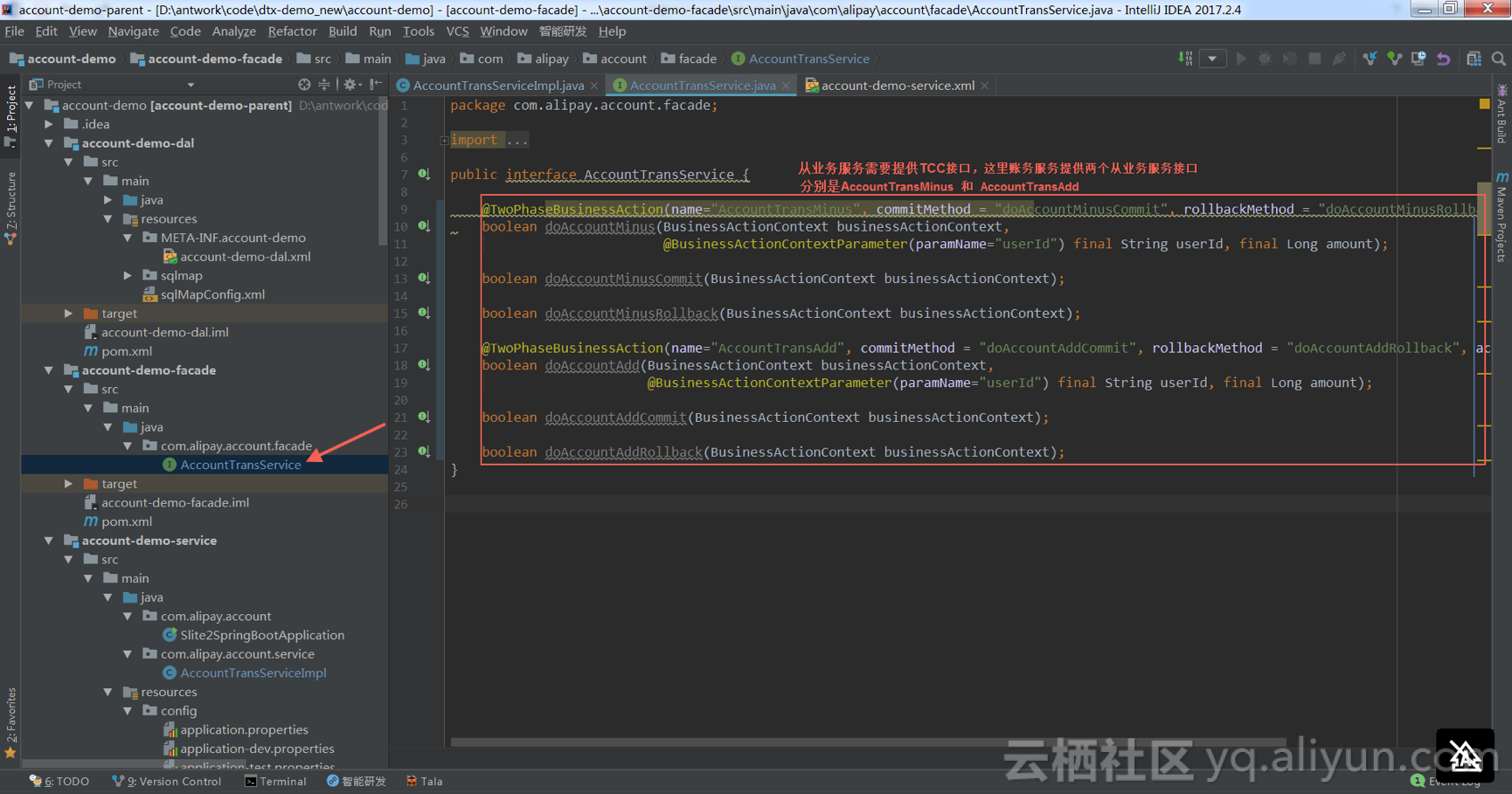Click the Debug bug icon
The image size is (1512, 794).
pos(1265,59)
